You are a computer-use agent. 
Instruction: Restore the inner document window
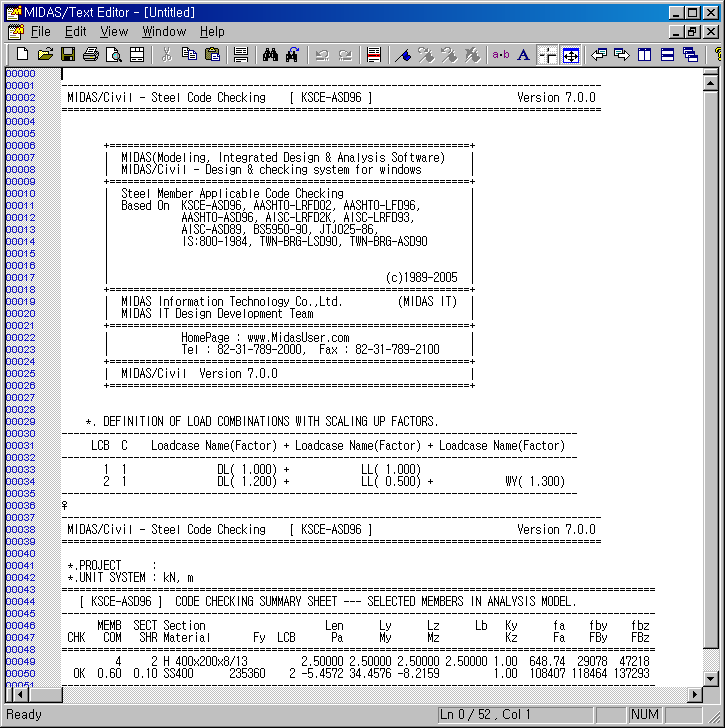click(x=693, y=32)
